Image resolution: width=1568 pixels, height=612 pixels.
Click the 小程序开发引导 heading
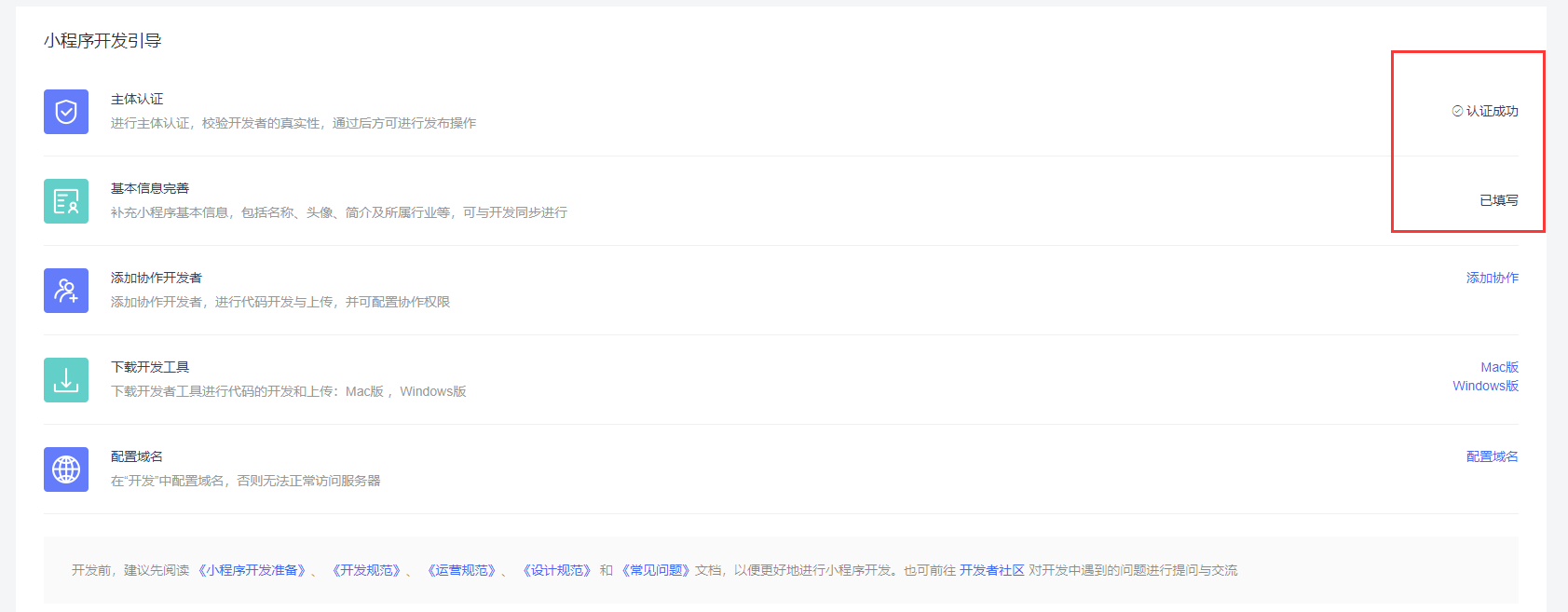[x=102, y=41]
